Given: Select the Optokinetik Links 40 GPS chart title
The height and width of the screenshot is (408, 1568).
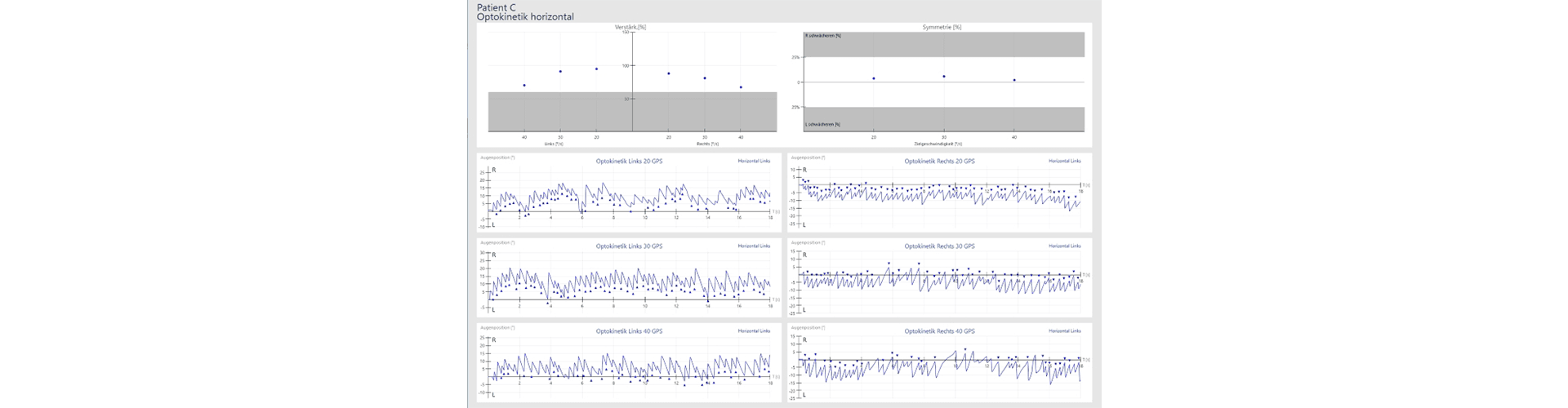Looking at the screenshot, I should [x=629, y=331].
